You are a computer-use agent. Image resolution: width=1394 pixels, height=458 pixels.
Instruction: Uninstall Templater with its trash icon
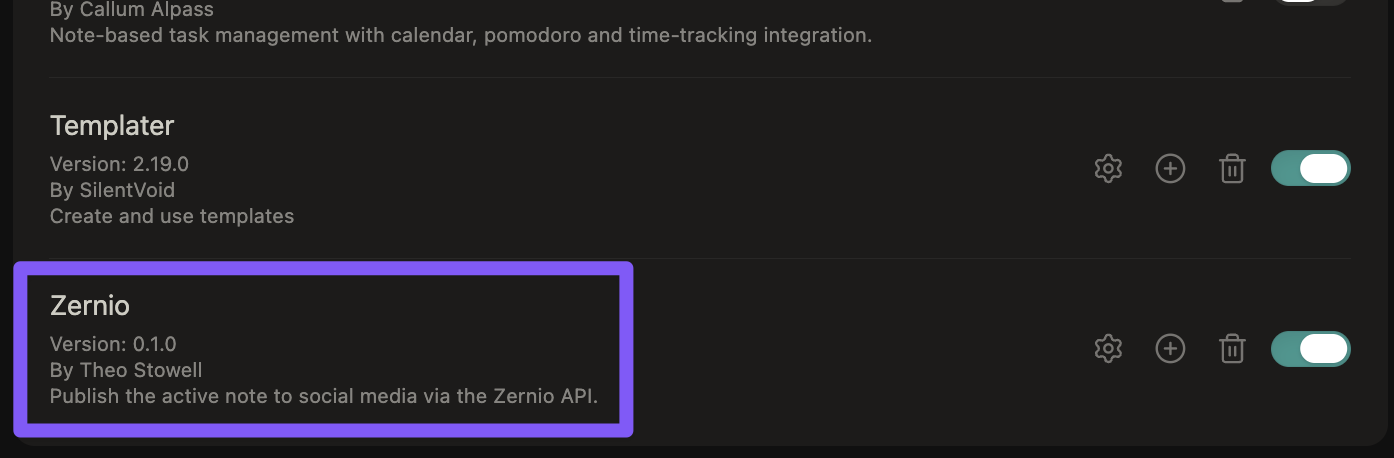1232,169
